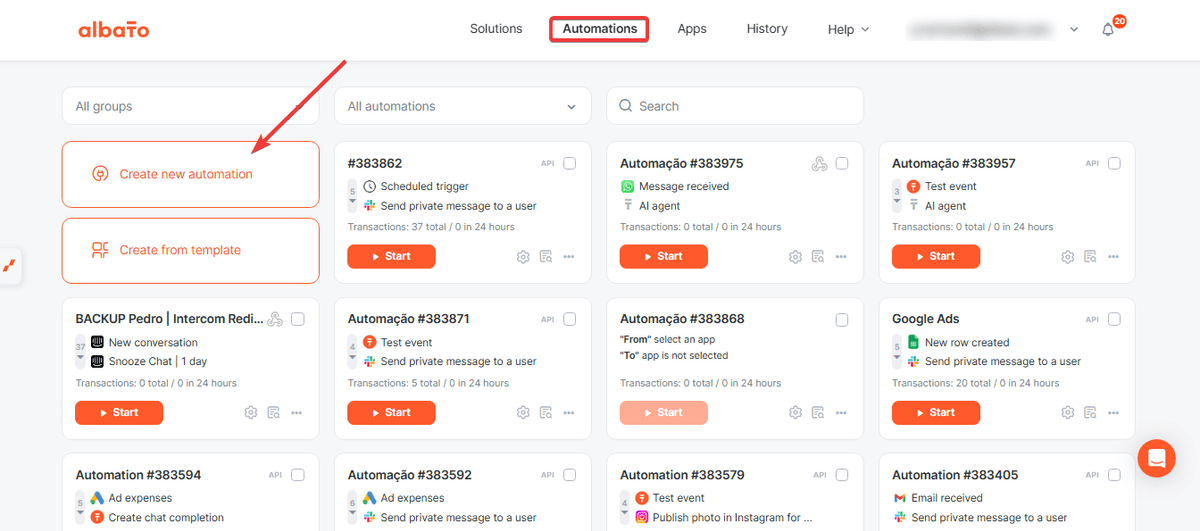
Task: Start Automação #383975
Action: tap(663, 257)
